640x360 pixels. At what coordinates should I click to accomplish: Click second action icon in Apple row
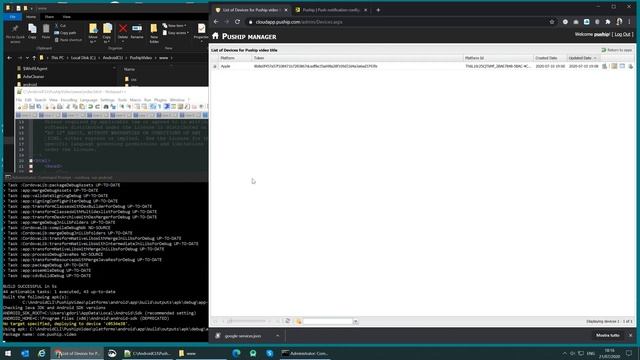click(614, 66)
